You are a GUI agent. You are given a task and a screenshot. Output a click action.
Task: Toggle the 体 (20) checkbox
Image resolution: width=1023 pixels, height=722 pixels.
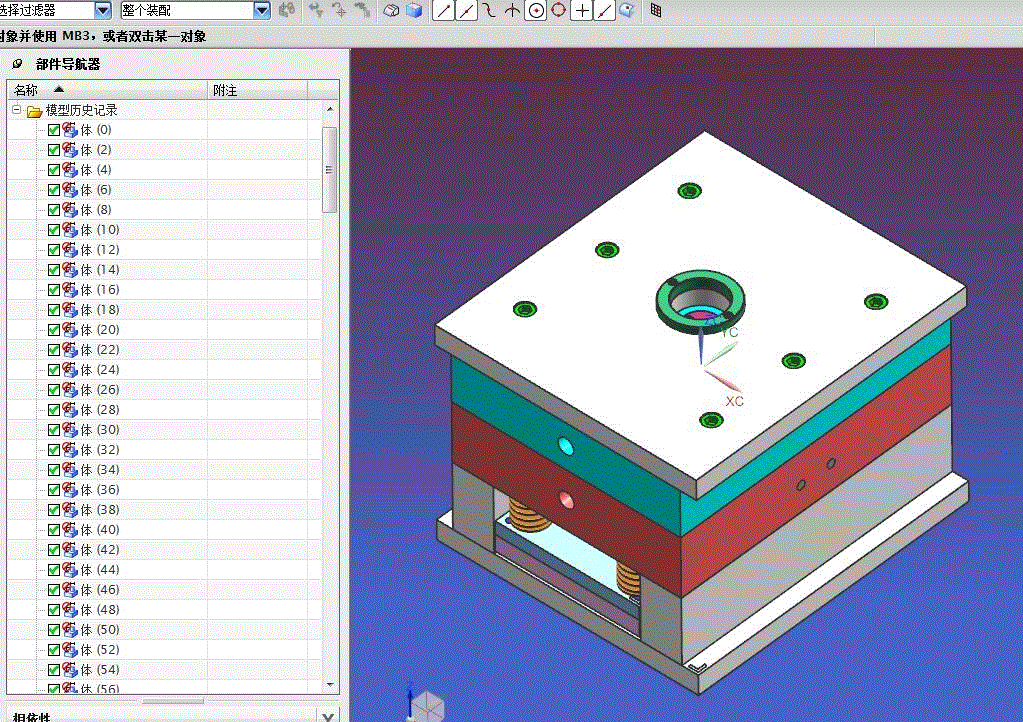[x=54, y=330]
